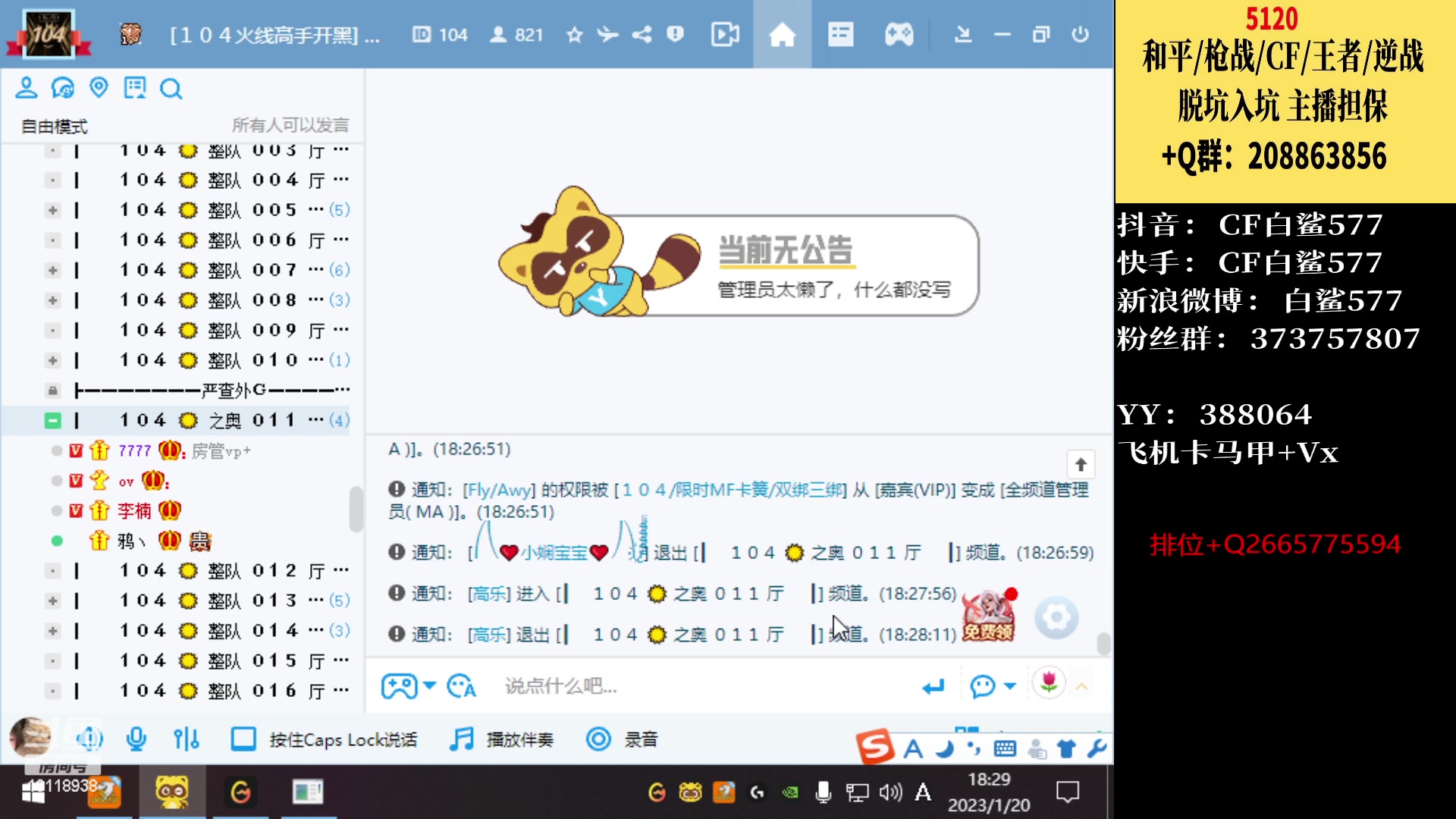1456x819 pixels.
Task: Favorite this channel with star icon
Action: (x=575, y=35)
